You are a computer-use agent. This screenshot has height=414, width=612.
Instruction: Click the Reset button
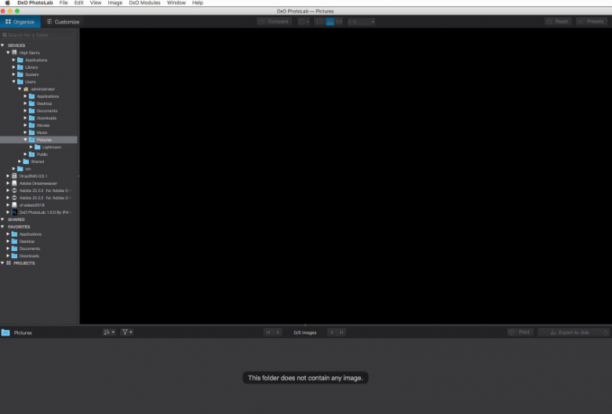[x=558, y=21]
